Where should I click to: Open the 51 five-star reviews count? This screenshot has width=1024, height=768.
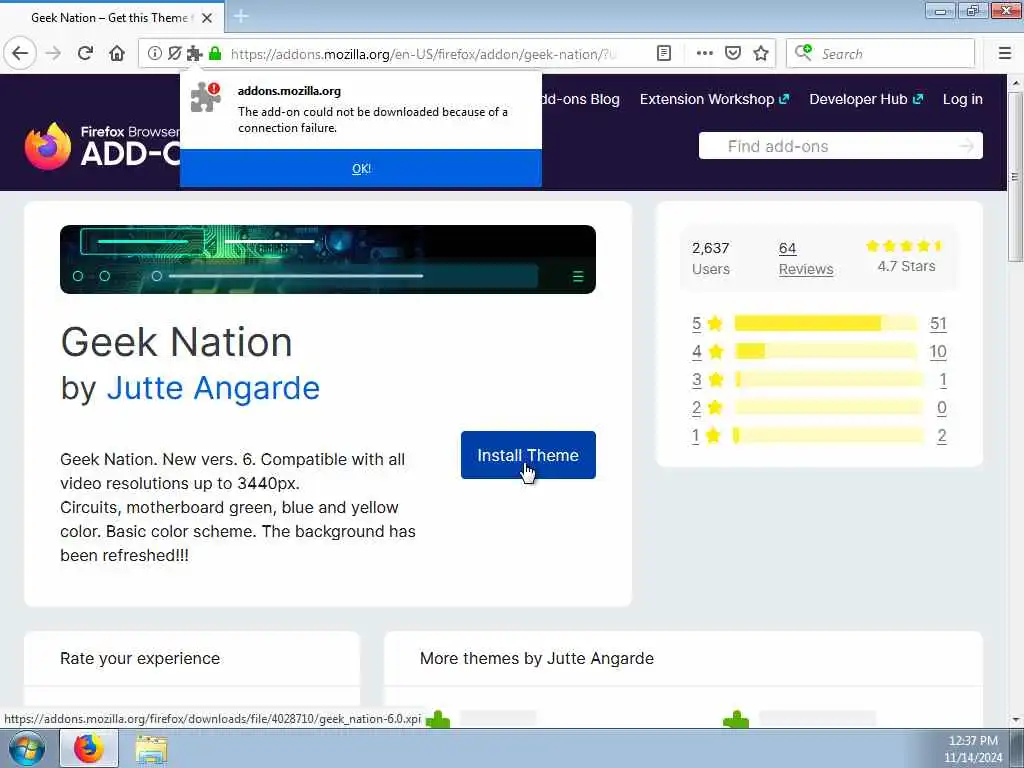click(938, 323)
